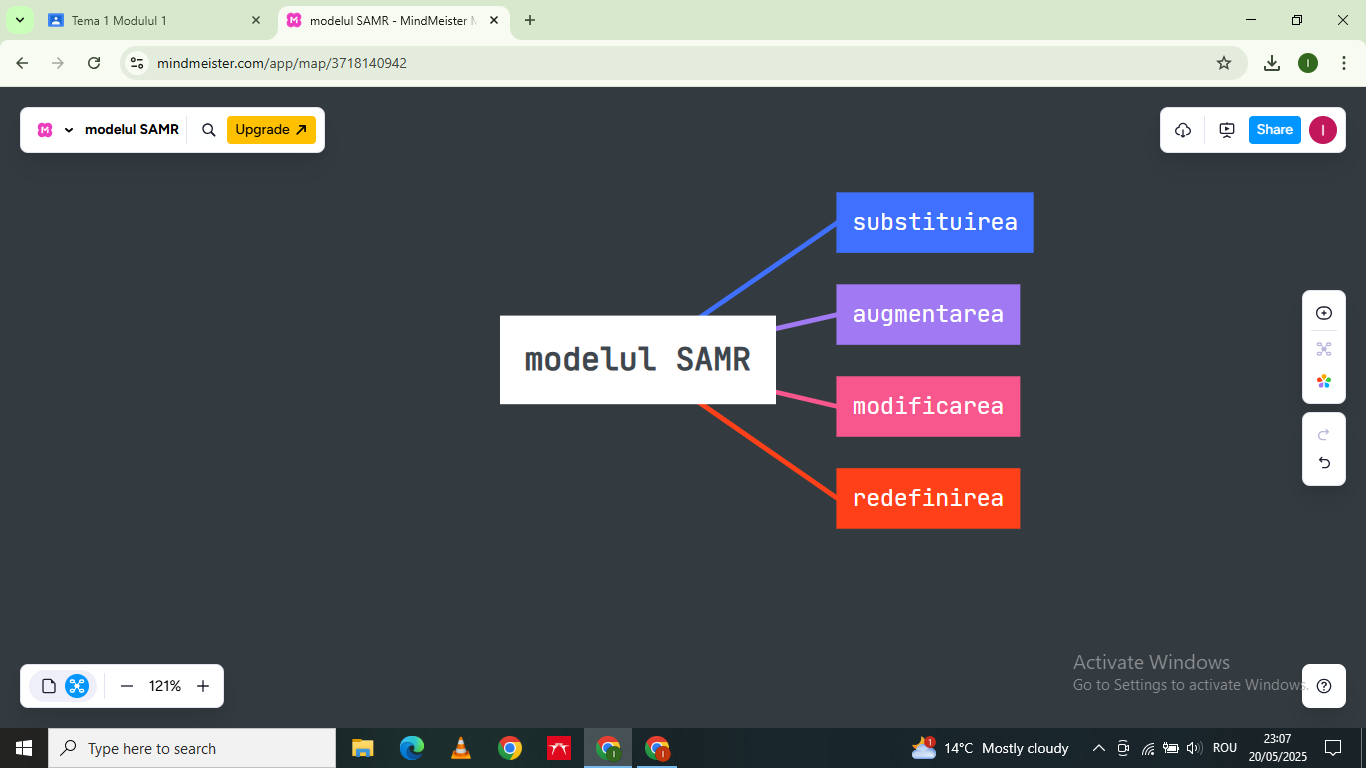This screenshot has height=768, width=1366.
Task: Click the add topic plus icon
Action: point(1324,313)
